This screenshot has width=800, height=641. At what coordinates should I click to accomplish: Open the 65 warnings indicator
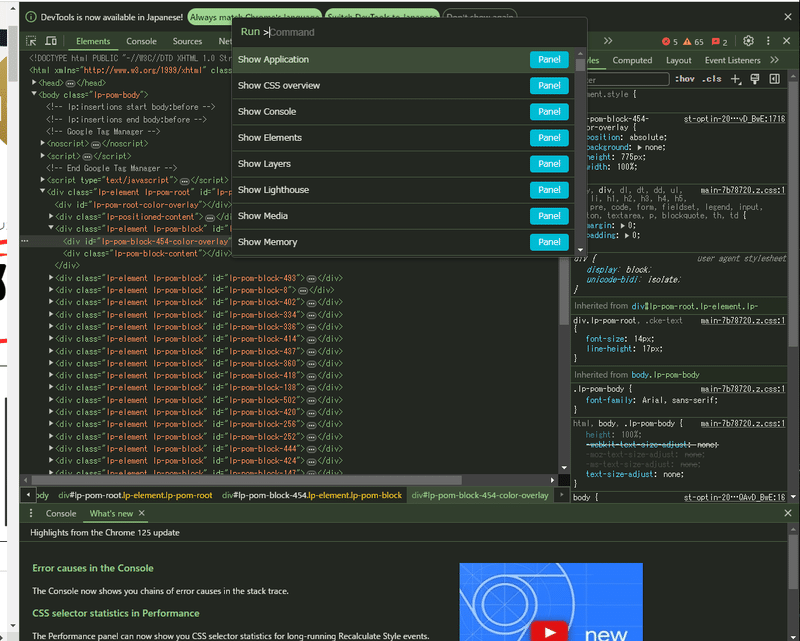coord(693,42)
